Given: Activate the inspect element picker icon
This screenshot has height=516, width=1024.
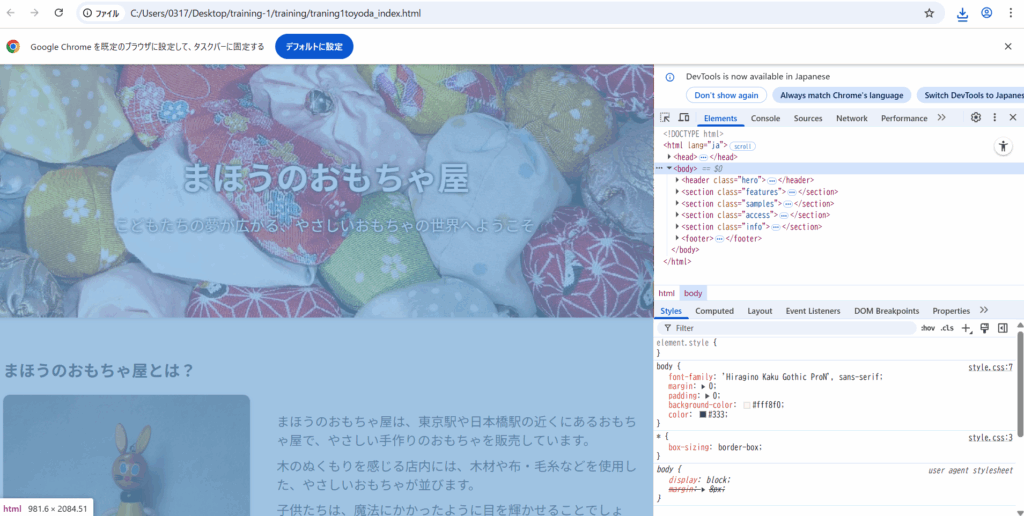Looking at the screenshot, I should click(x=666, y=118).
